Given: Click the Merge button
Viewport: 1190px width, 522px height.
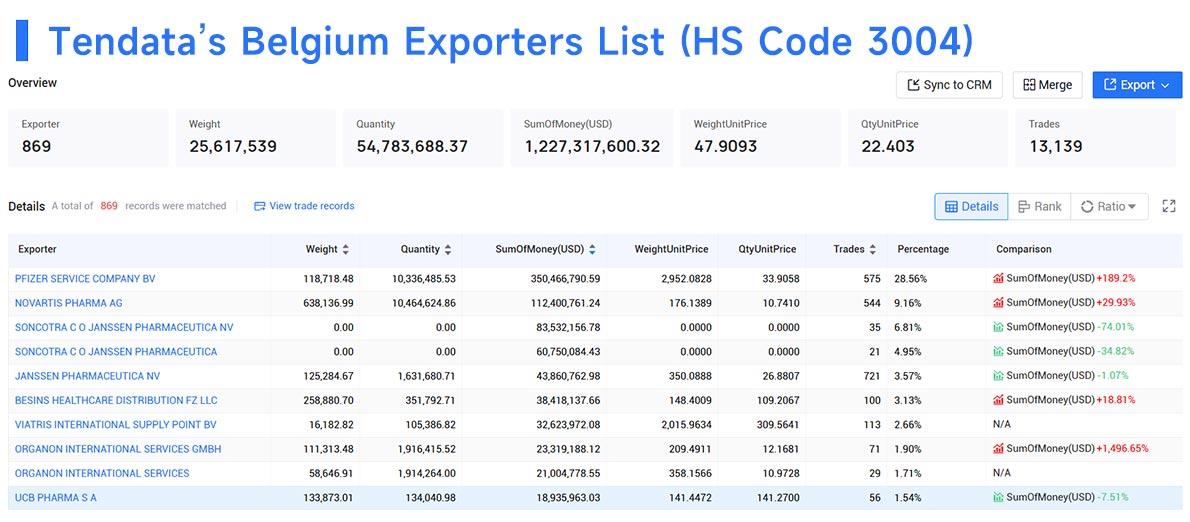Looking at the screenshot, I should click(1047, 85).
